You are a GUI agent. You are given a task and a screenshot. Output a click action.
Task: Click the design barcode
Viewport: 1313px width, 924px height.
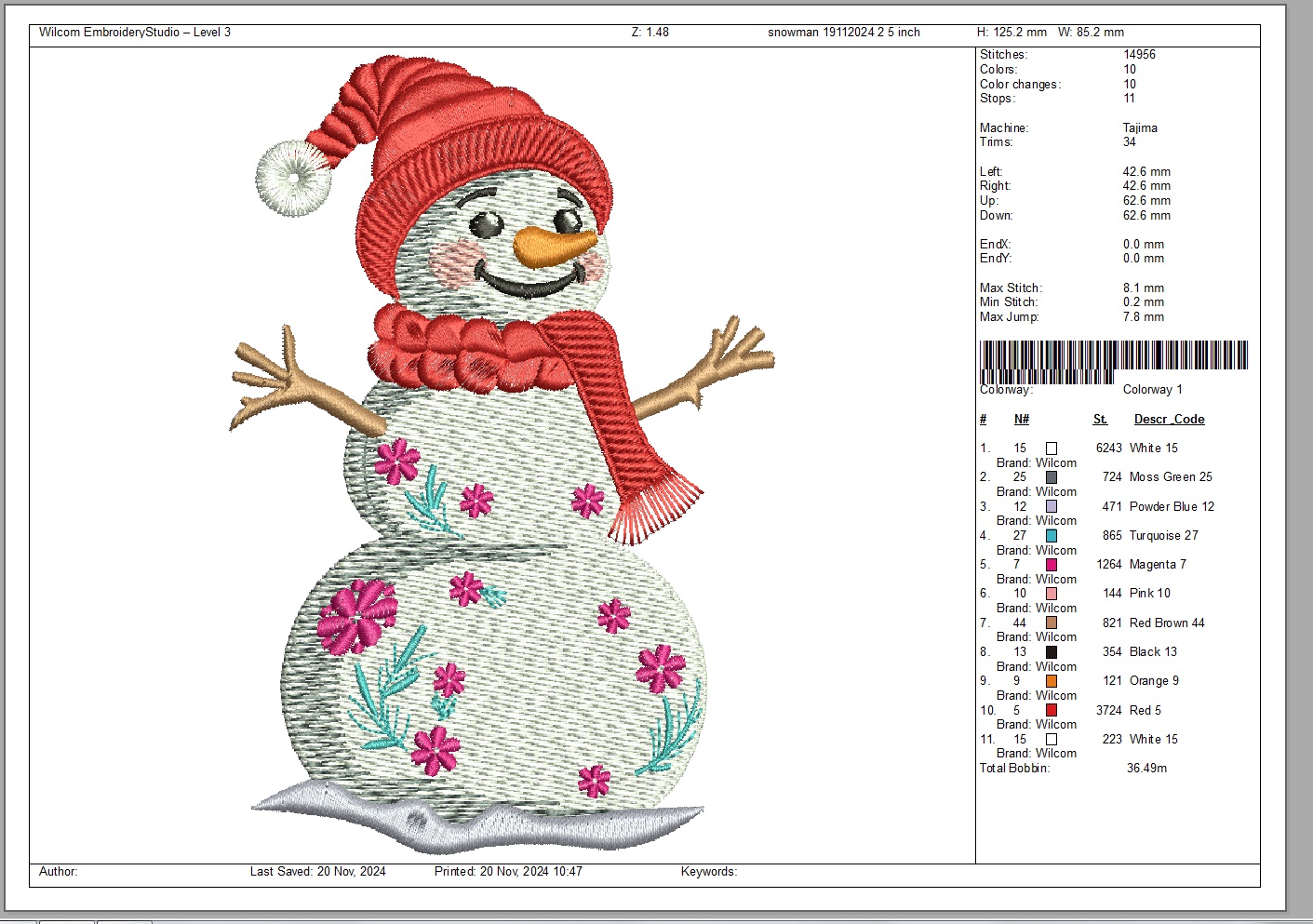click(x=1113, y=359)
